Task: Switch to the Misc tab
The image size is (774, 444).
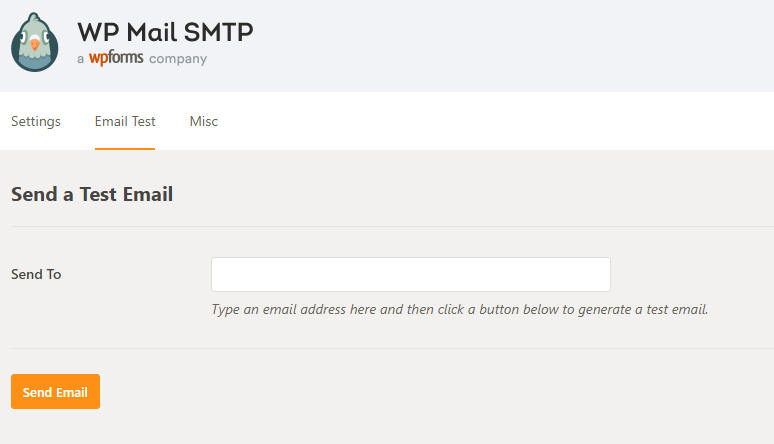Action: 203,121
